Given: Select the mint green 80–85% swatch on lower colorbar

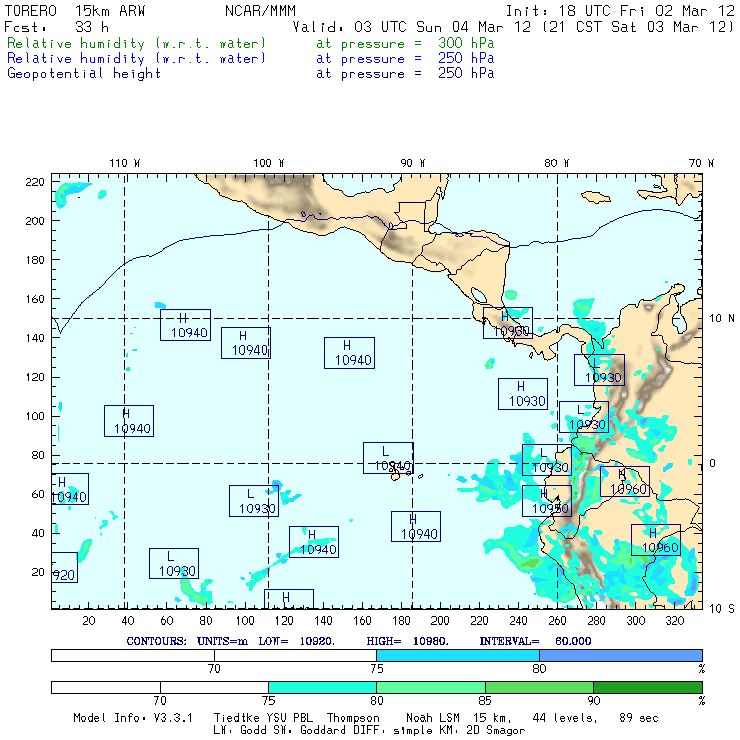Looking at the screenshot, I should (x=431, y=687).
